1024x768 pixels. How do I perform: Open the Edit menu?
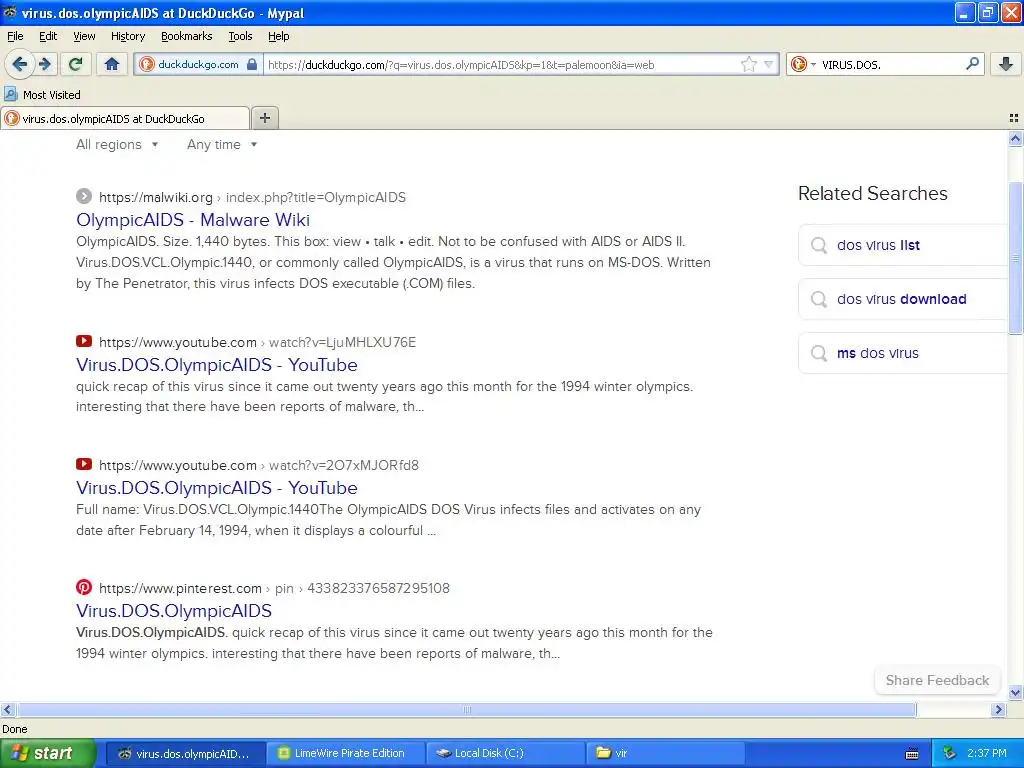[48, 36]
